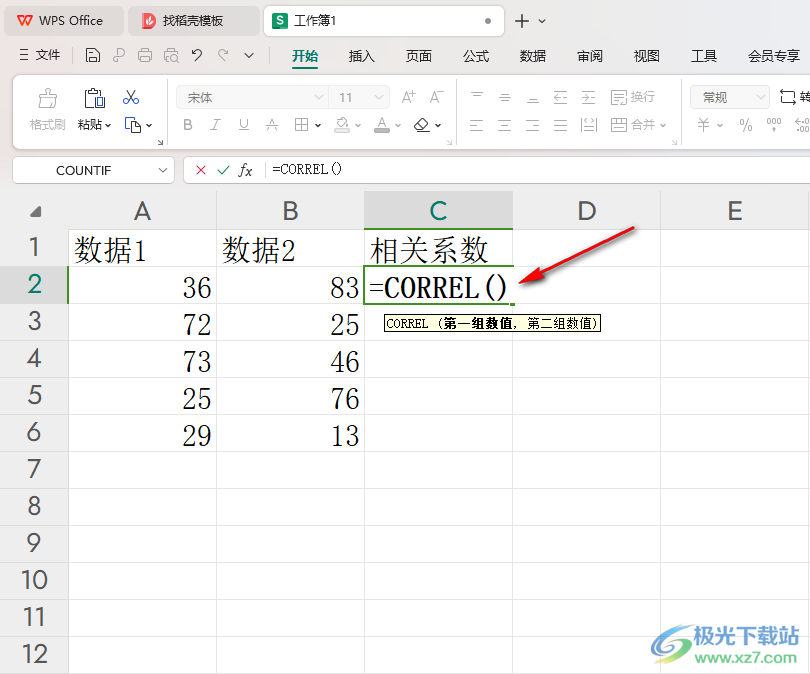Decrease font size with A- icon
The image size is (810, 674).
click(x=437, y=97)
